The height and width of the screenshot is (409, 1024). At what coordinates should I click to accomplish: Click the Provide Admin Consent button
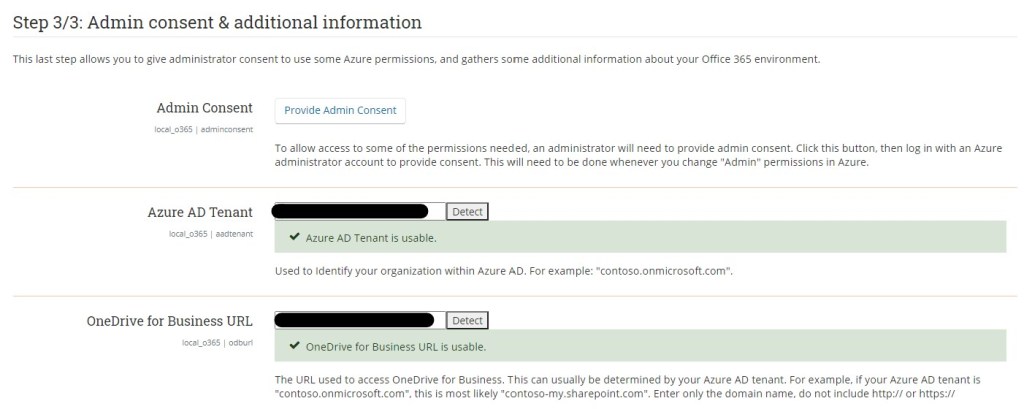[340, 110]
